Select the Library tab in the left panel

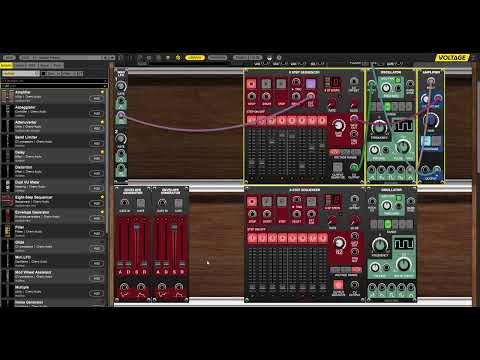pyautogui.click(x=6, y=65)
